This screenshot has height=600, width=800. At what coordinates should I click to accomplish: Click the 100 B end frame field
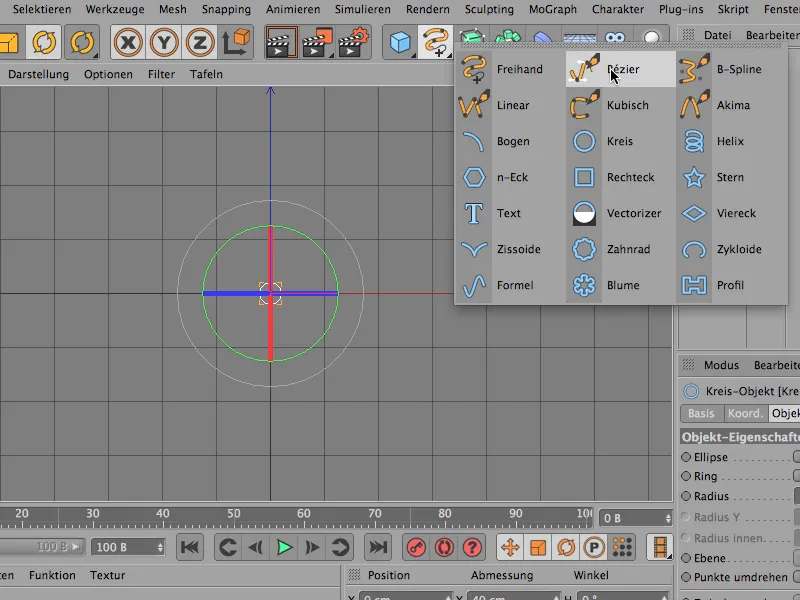pyautogui.click(x=128, y=547)
